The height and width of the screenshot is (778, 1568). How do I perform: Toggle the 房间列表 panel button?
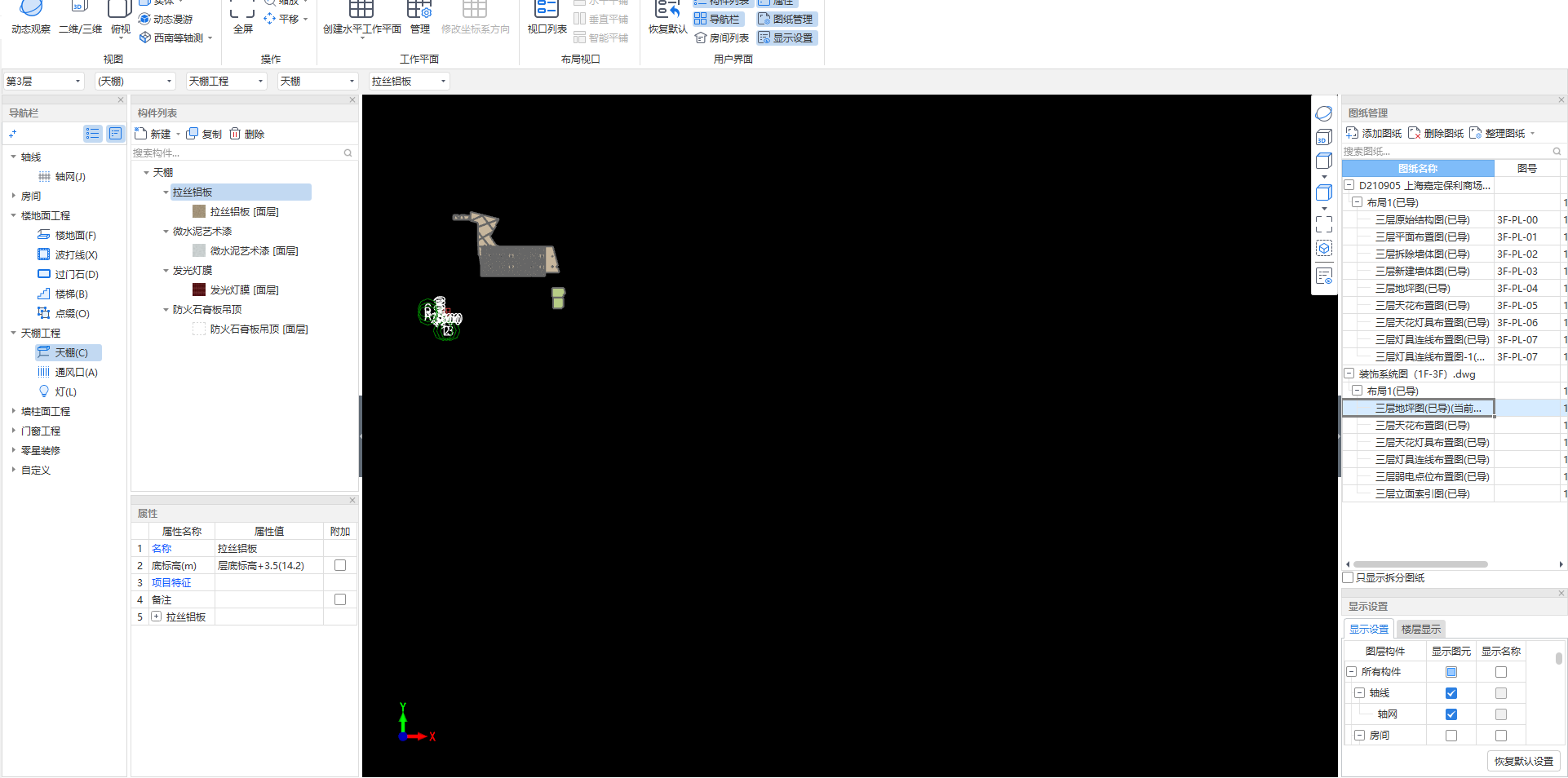click(722, 38)
